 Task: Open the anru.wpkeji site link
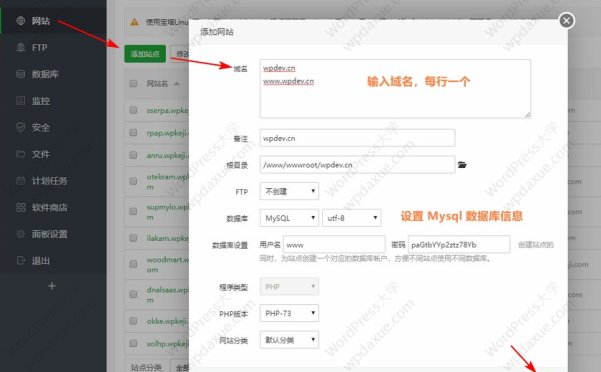167,155
